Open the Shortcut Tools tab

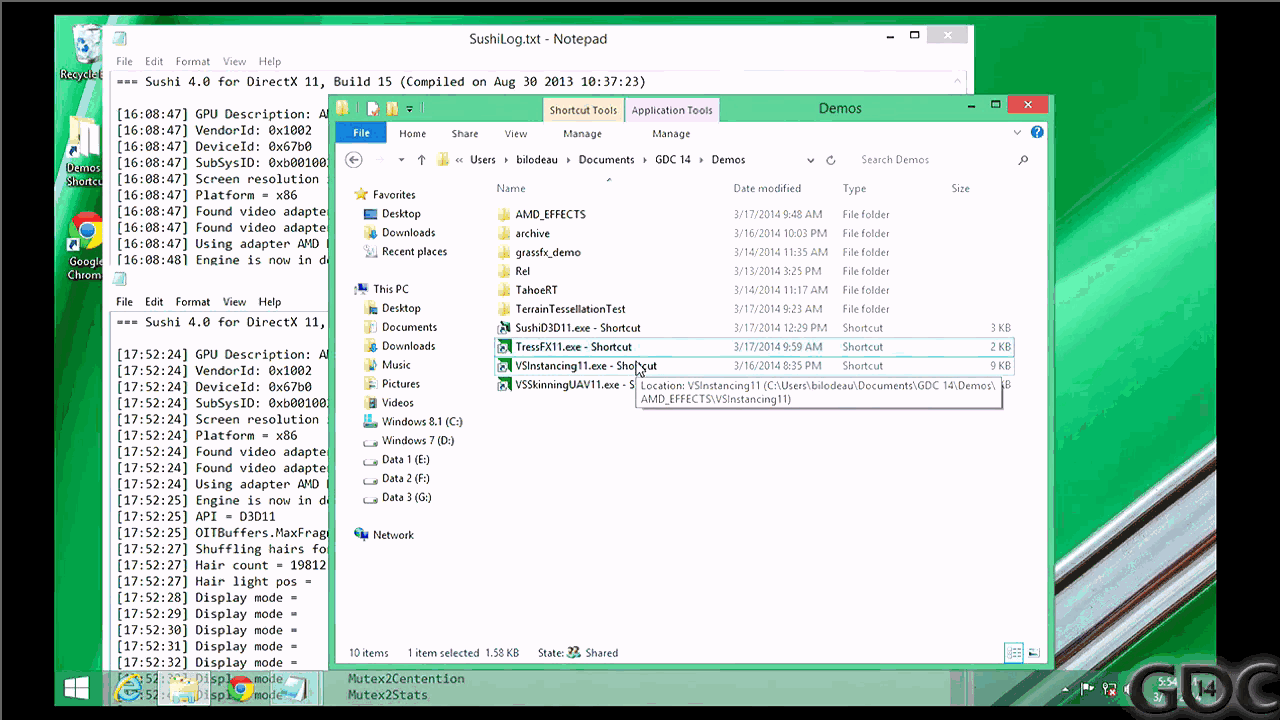[x=583, y=110]
